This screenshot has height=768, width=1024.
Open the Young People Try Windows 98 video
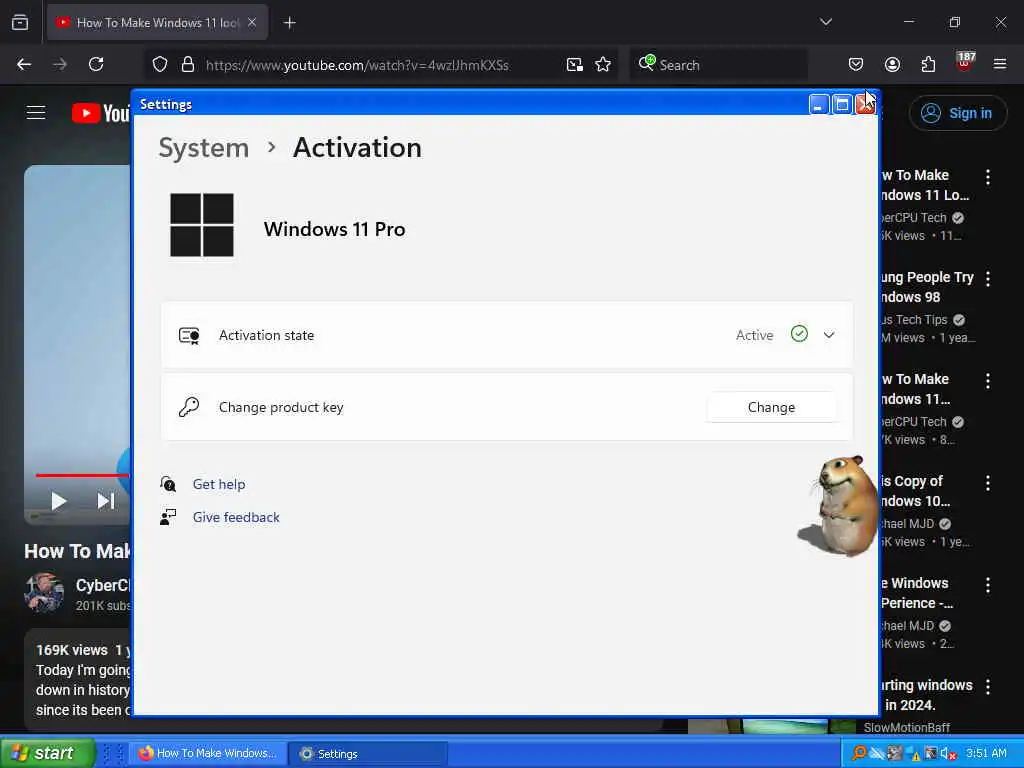coord(927,287)
